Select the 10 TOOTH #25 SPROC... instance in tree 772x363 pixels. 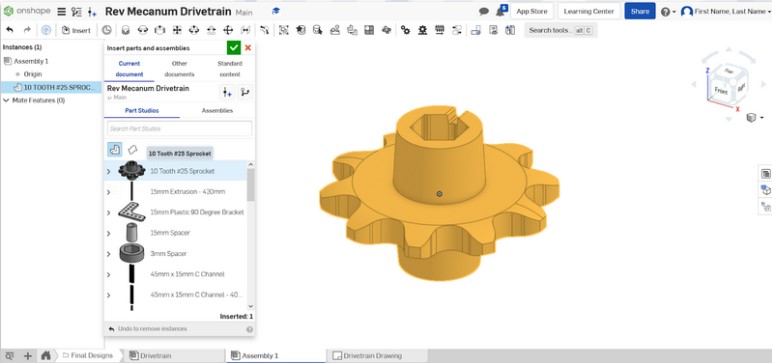pos(52,87)
